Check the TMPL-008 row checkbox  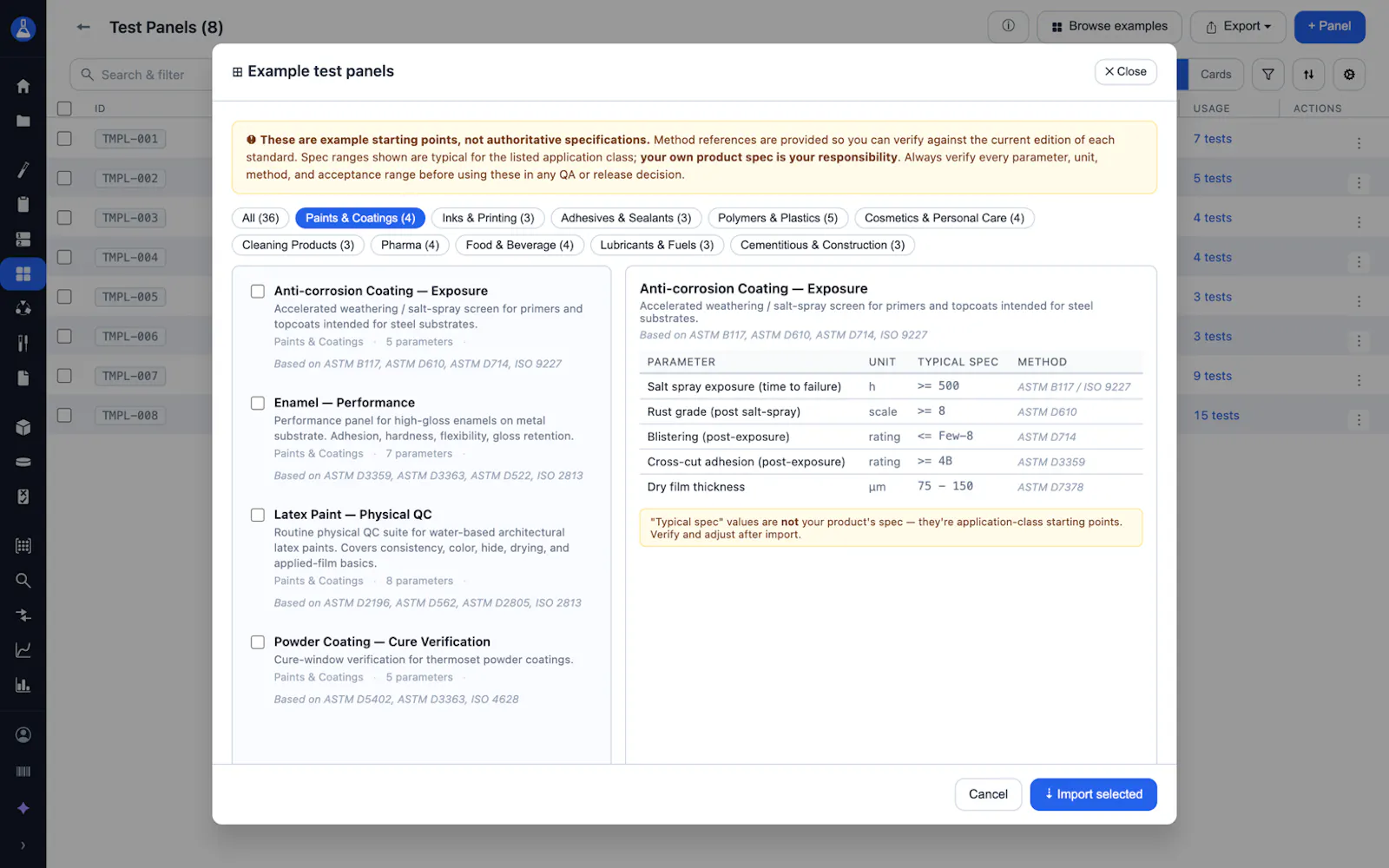[64, 416]
